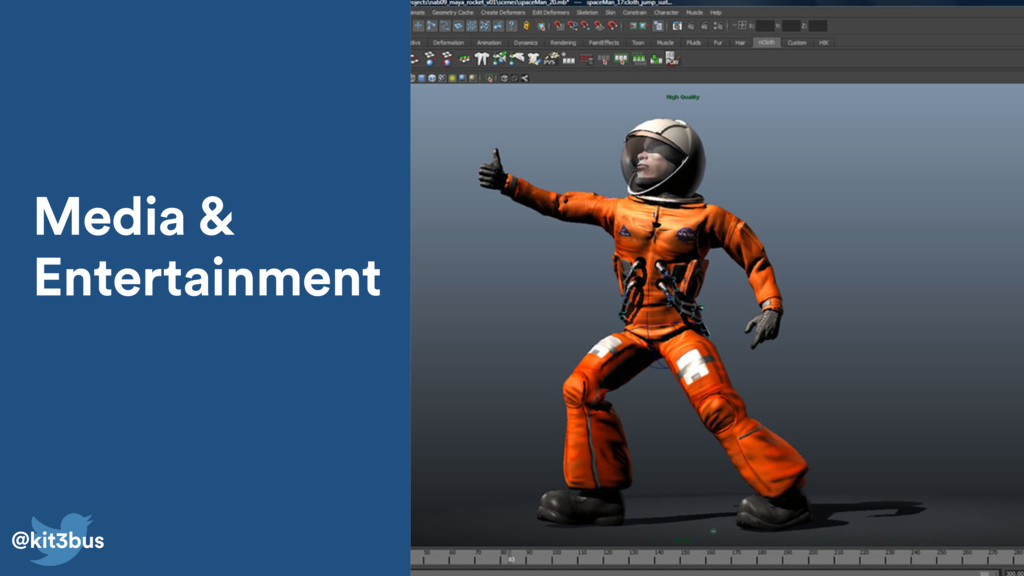The width and height of the screenshot is (1024, 576).
Task: Open the Create Deformers menu
Action: click(x=503, y=12)
